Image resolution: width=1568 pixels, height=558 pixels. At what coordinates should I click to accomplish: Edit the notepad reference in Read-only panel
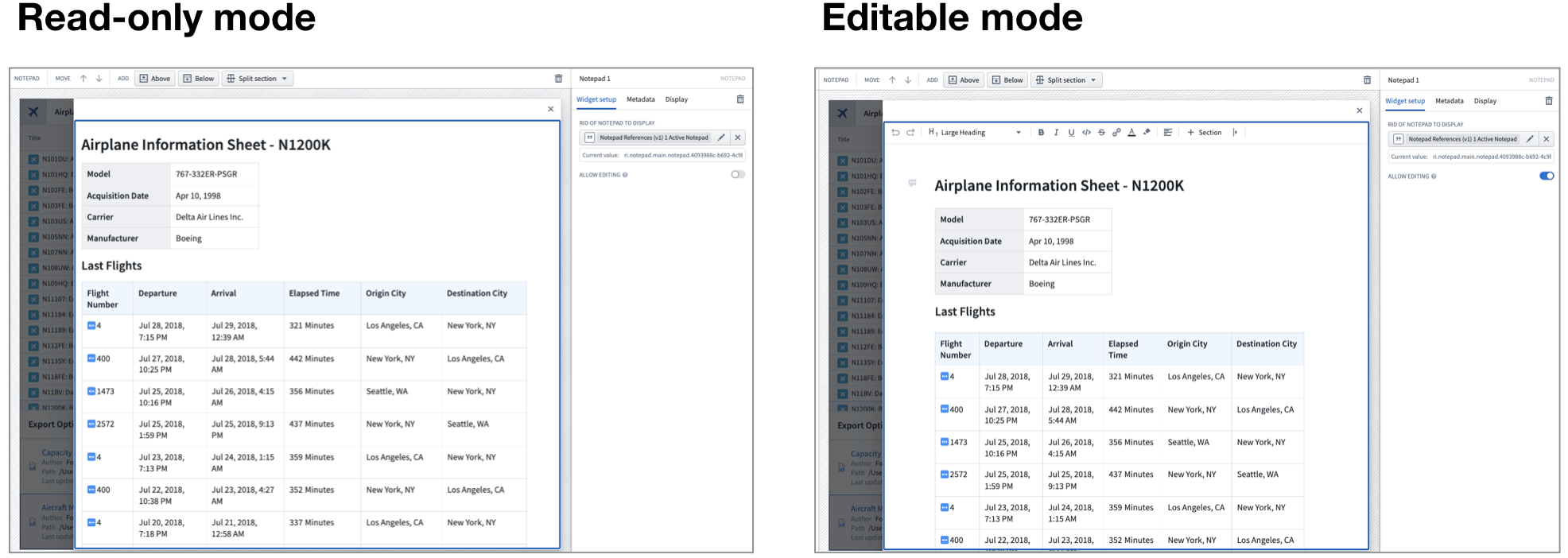[x=721, y=138]
